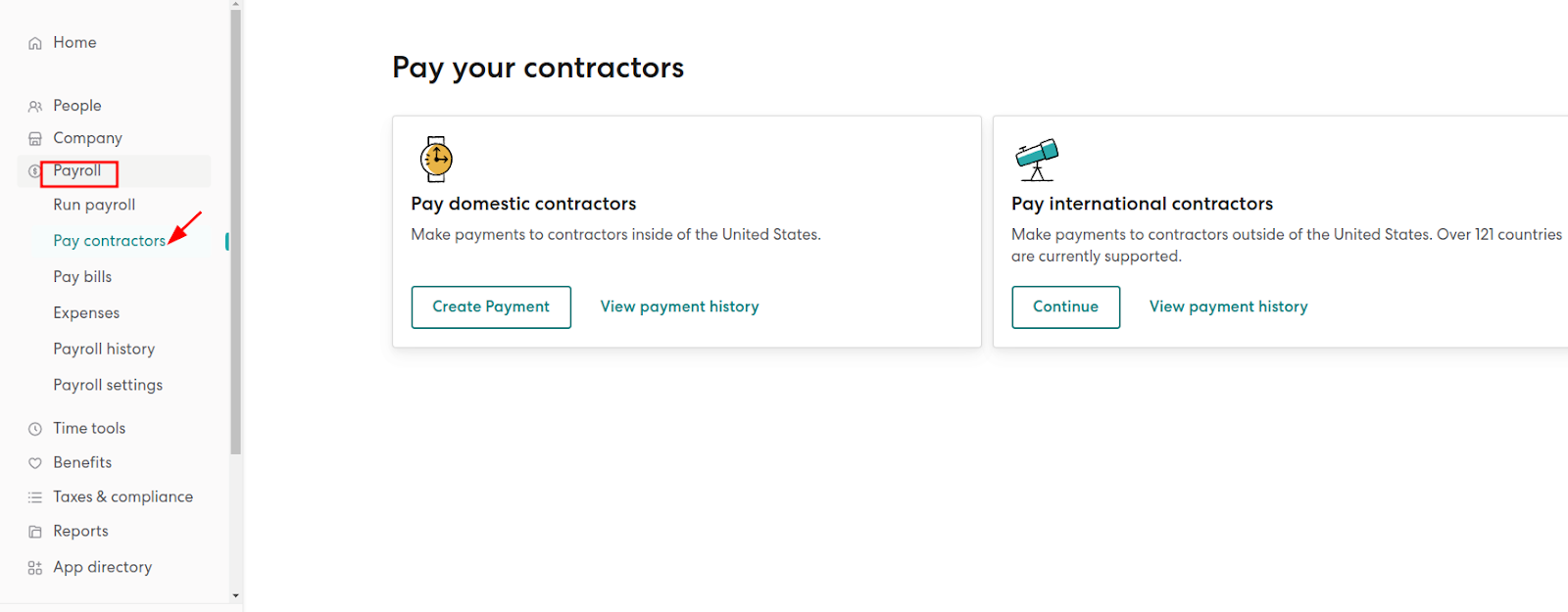This screenshot has width=1568, height=612.
Task: View payment history for domestic contractors
Action: (x=679, y=307)
